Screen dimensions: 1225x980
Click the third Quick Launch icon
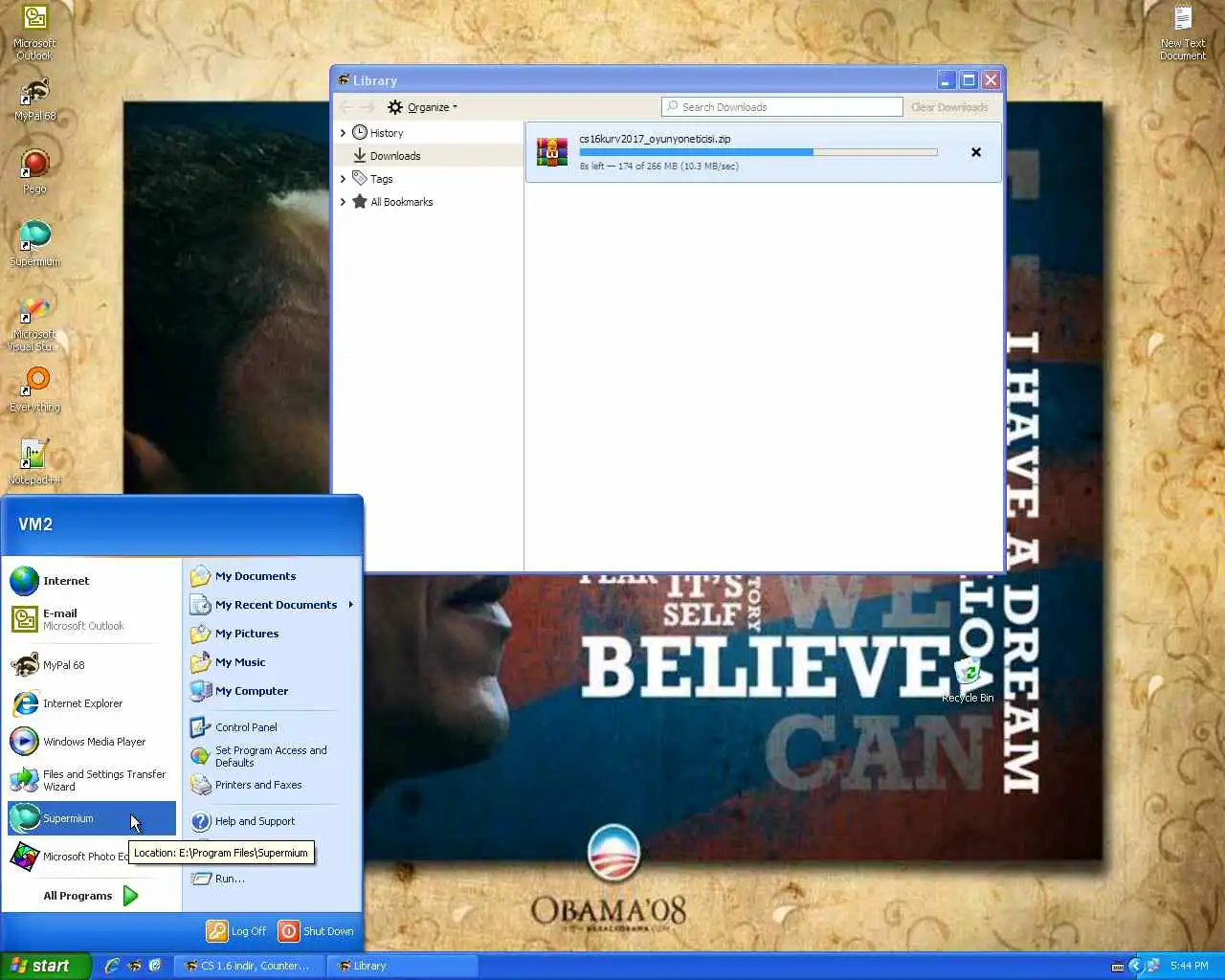pos(155,966)
